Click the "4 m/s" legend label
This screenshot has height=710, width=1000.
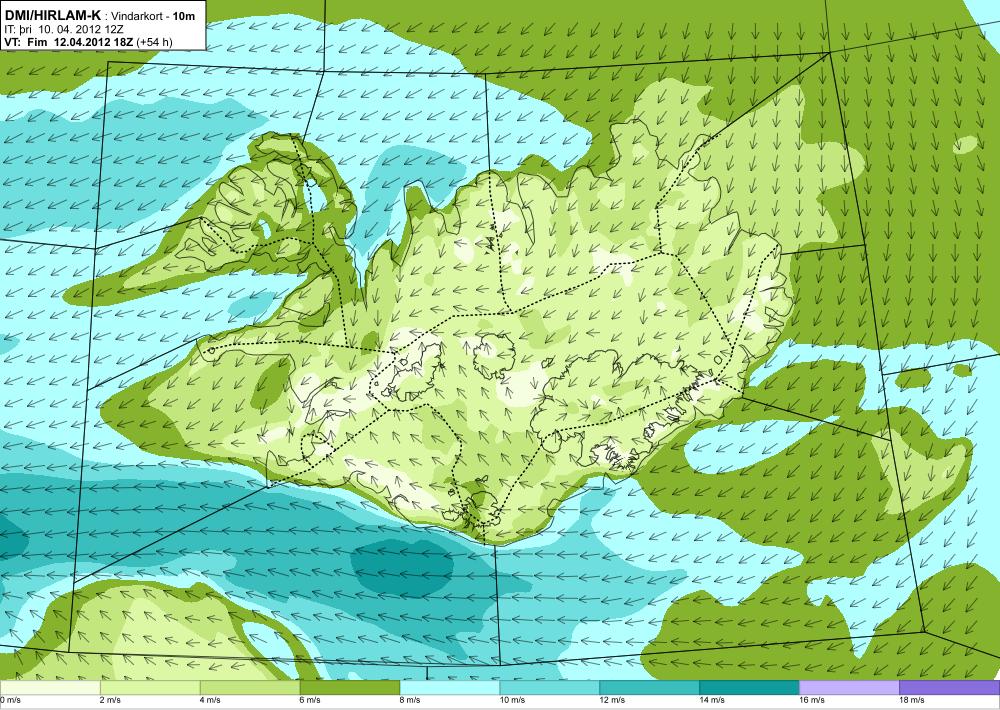210,700
